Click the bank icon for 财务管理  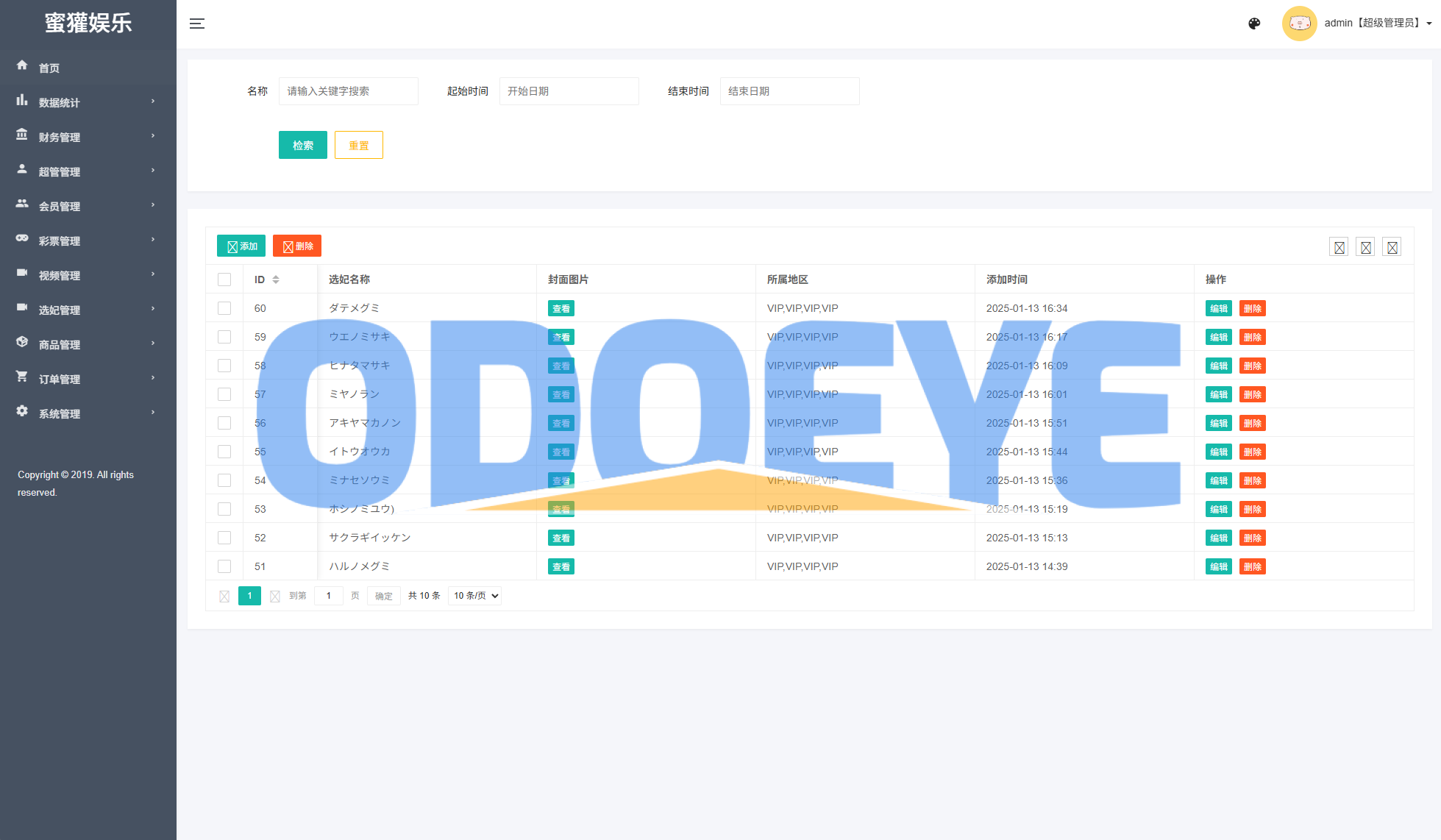tap(22, 135)
